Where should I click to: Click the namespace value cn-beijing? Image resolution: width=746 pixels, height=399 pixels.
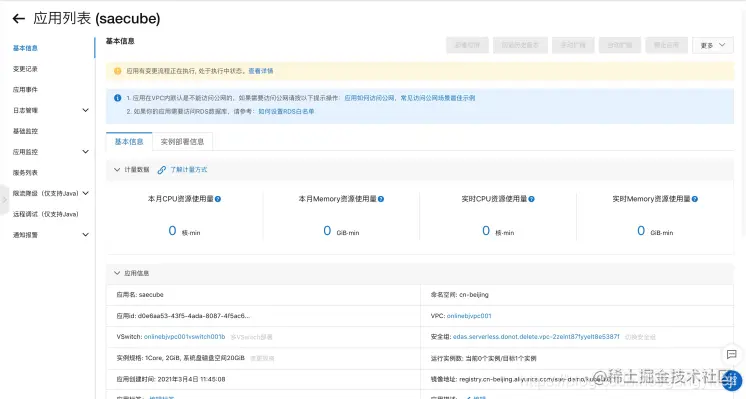[x=474, y=295]
